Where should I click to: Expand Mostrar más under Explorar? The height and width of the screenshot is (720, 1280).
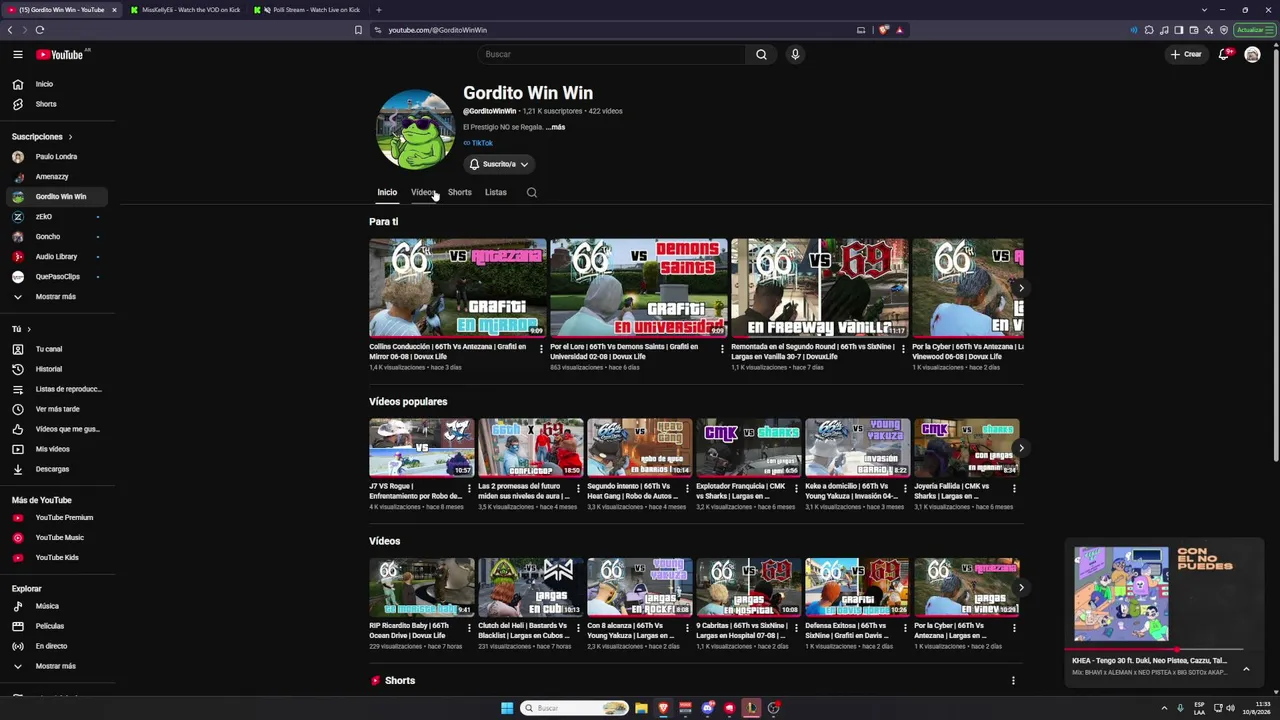click(57, 666)
